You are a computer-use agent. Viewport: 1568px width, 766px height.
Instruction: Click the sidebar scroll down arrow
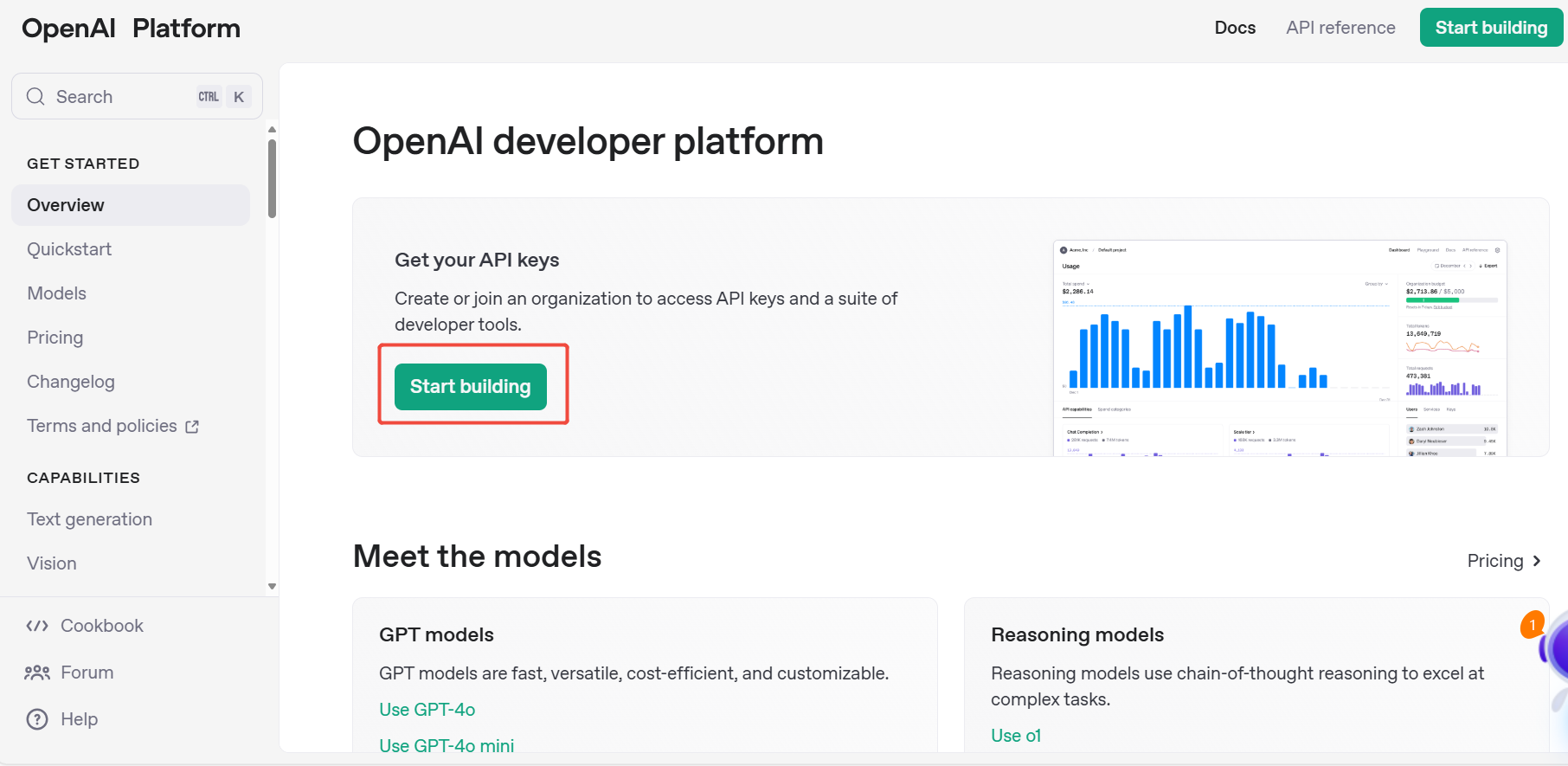(x=272, y=586)
